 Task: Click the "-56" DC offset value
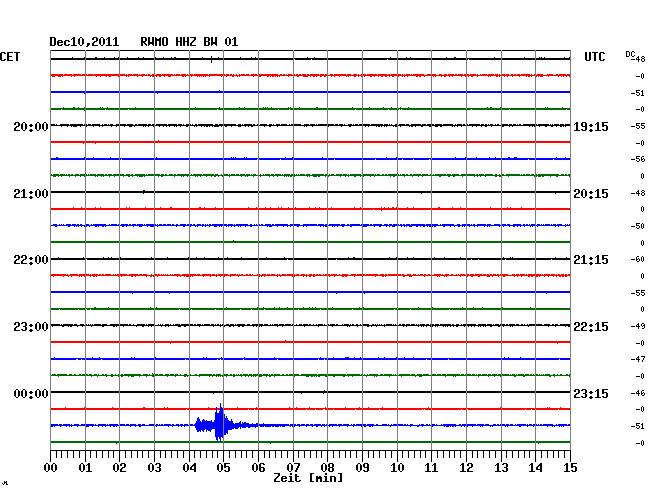tap(638, 159)
